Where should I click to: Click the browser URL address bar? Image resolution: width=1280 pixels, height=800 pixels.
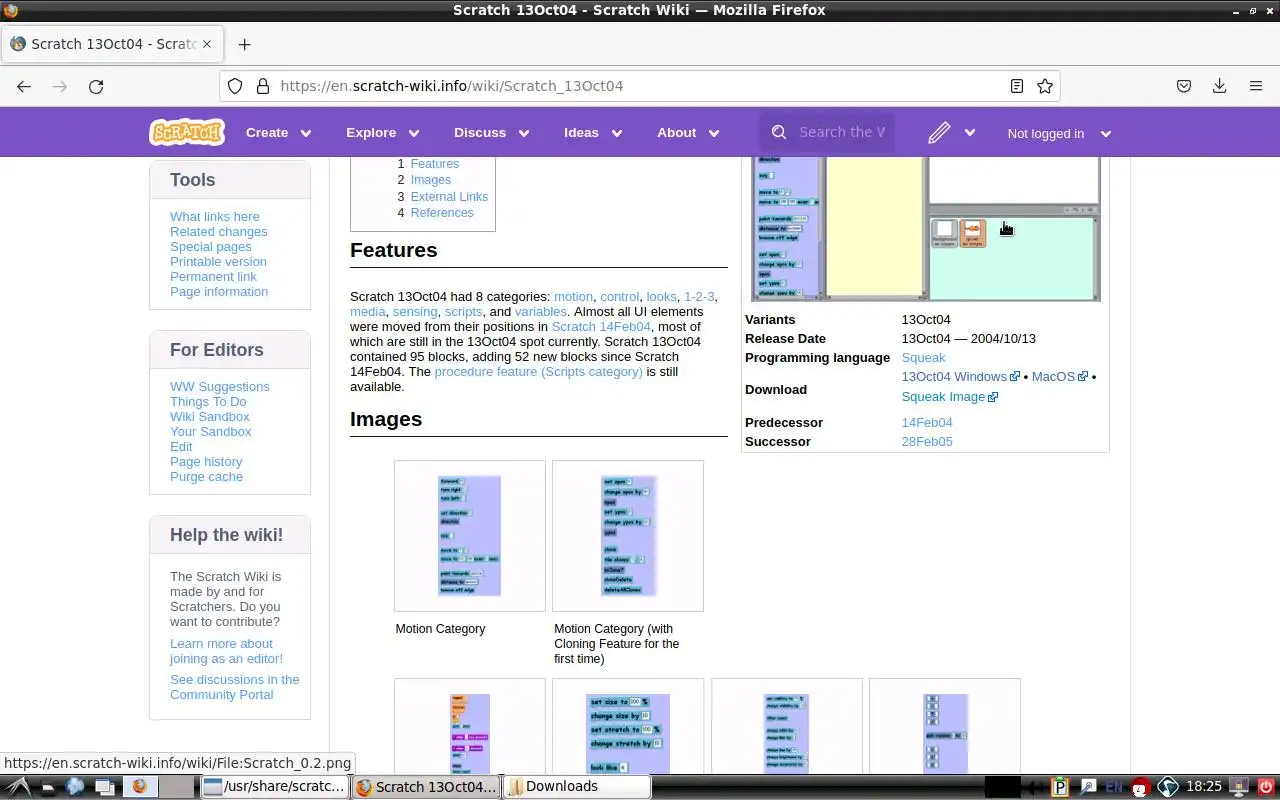click(x=640, y=86)
